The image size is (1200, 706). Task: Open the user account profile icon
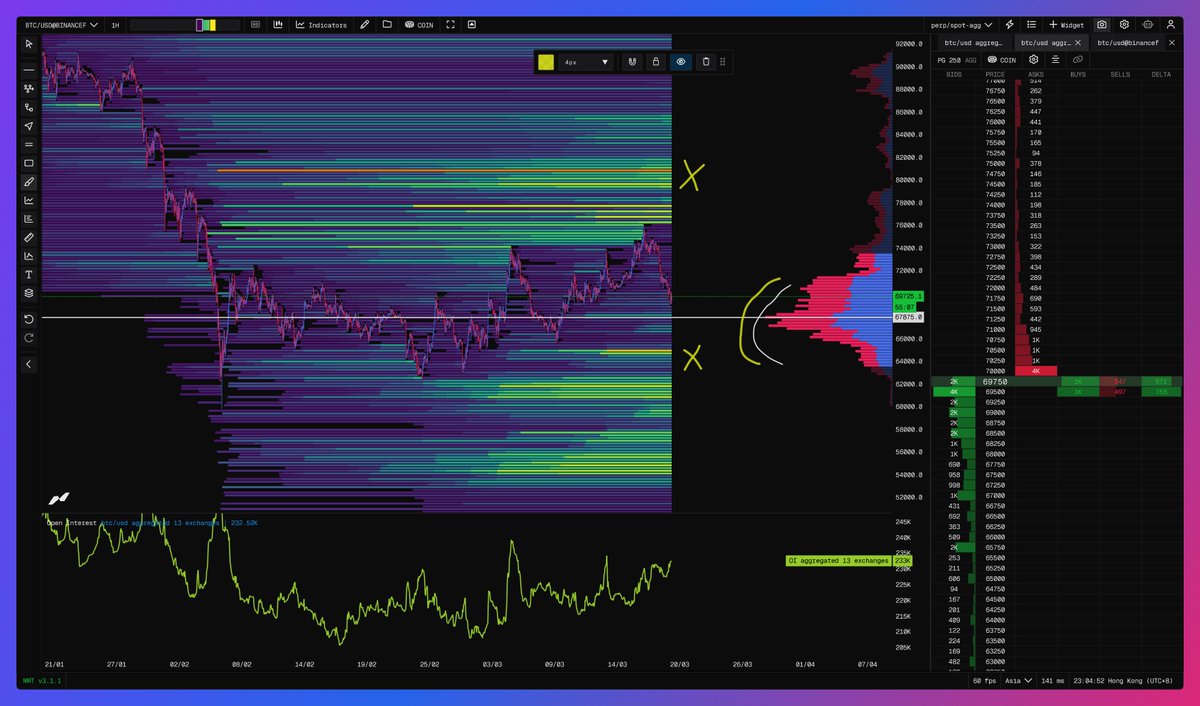point(1170,24)
